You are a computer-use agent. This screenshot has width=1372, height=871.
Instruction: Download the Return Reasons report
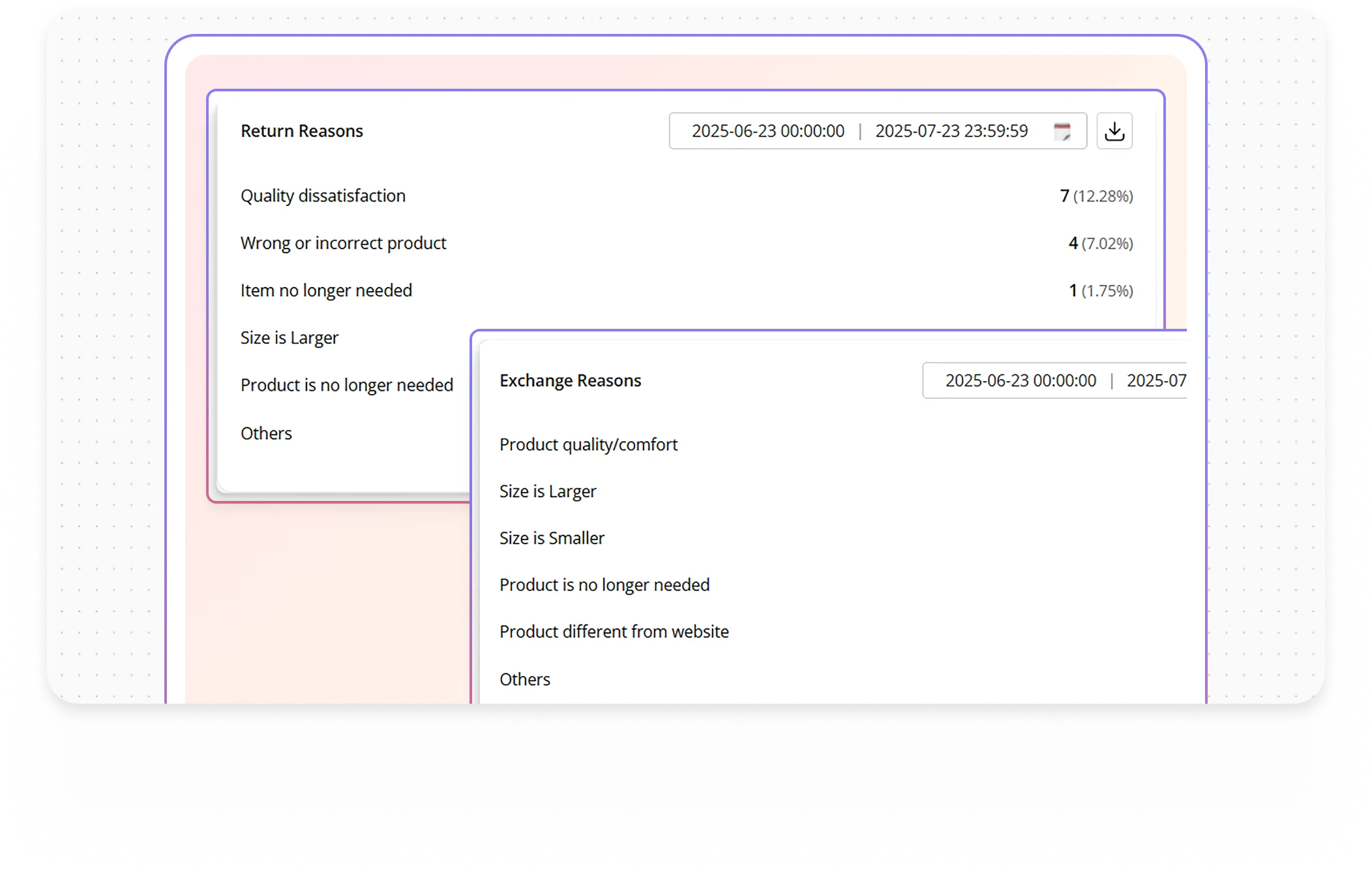click(1114, 130)
